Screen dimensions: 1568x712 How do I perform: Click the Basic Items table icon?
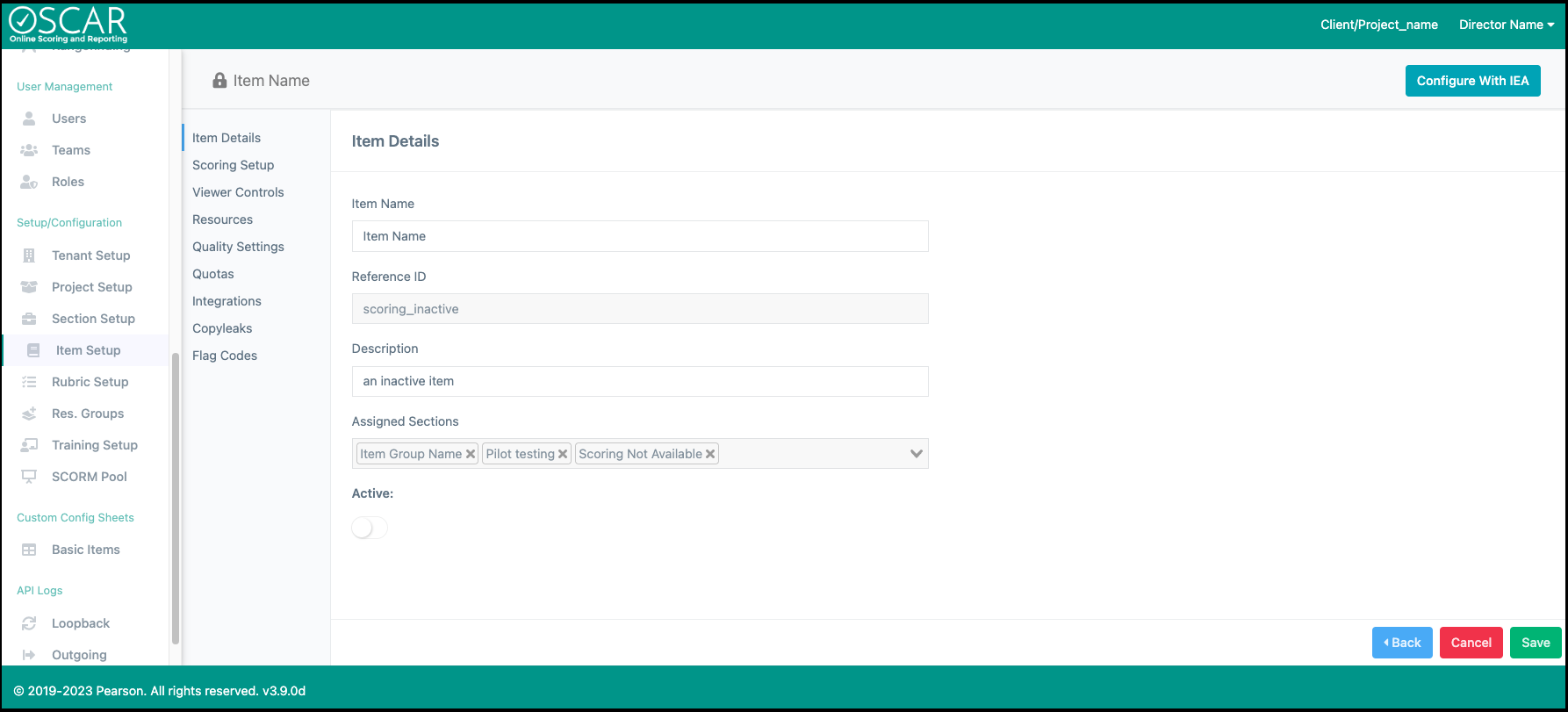29,550
